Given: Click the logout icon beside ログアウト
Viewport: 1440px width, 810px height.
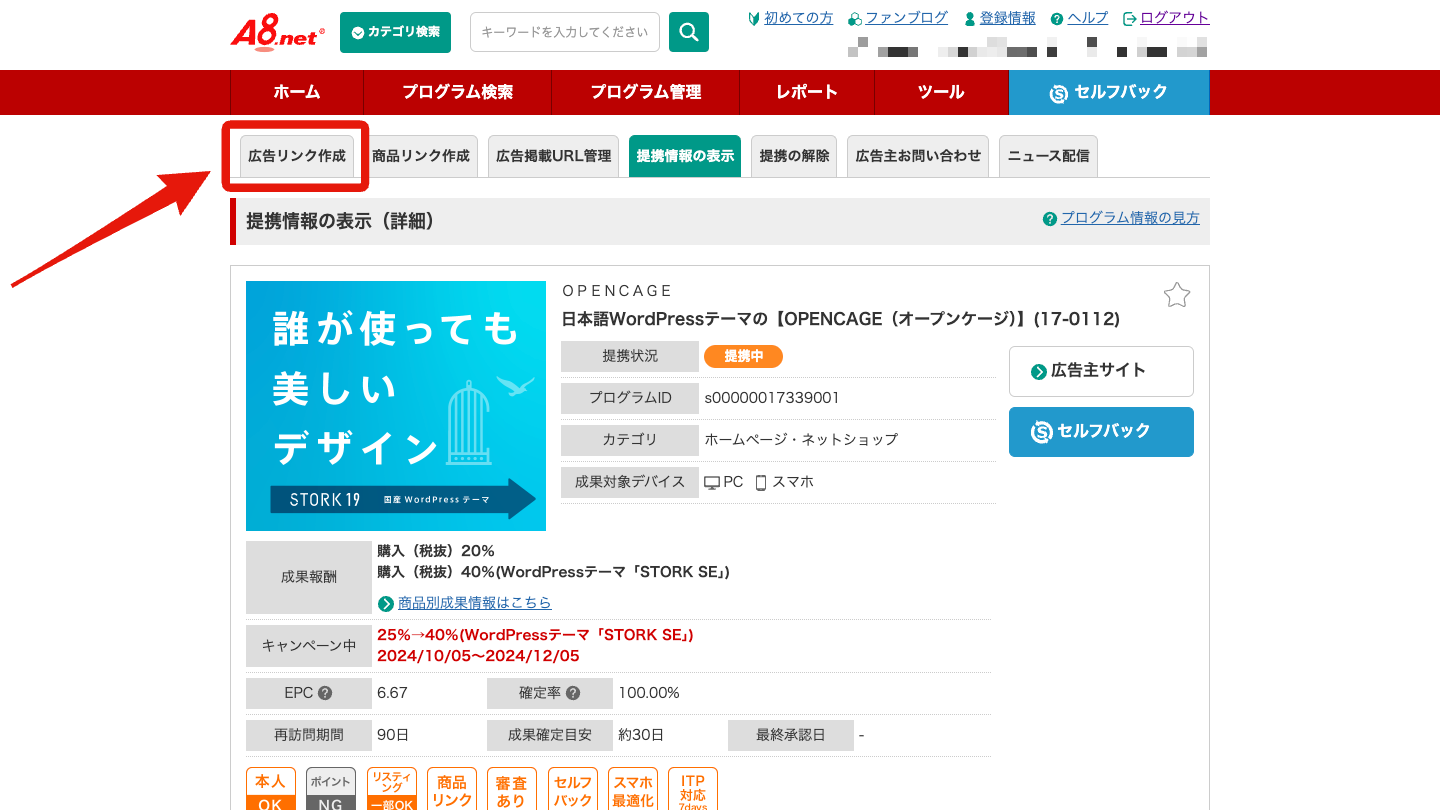Looking at the screenshot, I should click(x=1130, y=17).
